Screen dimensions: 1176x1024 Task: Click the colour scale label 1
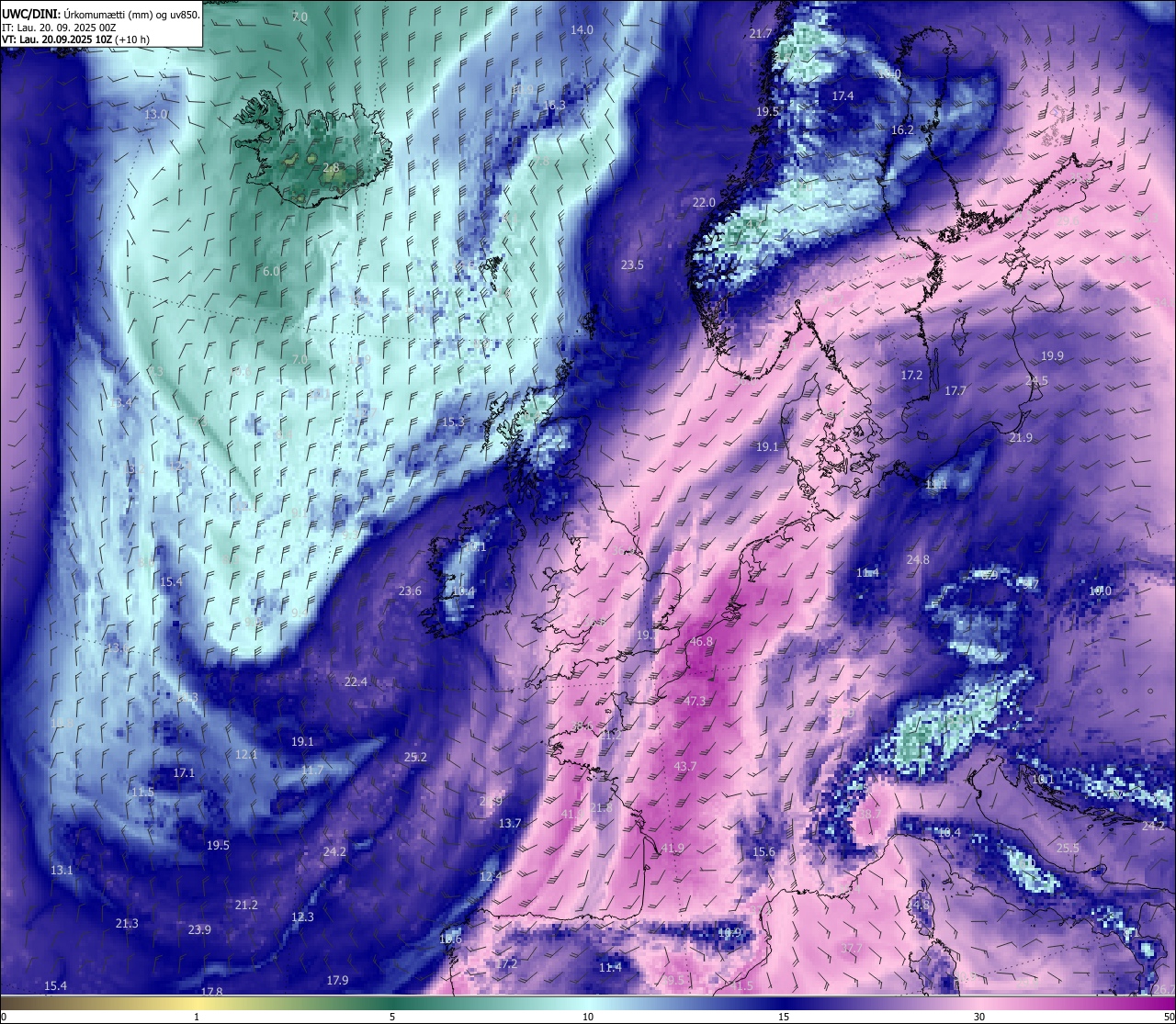coord(197,1017)
